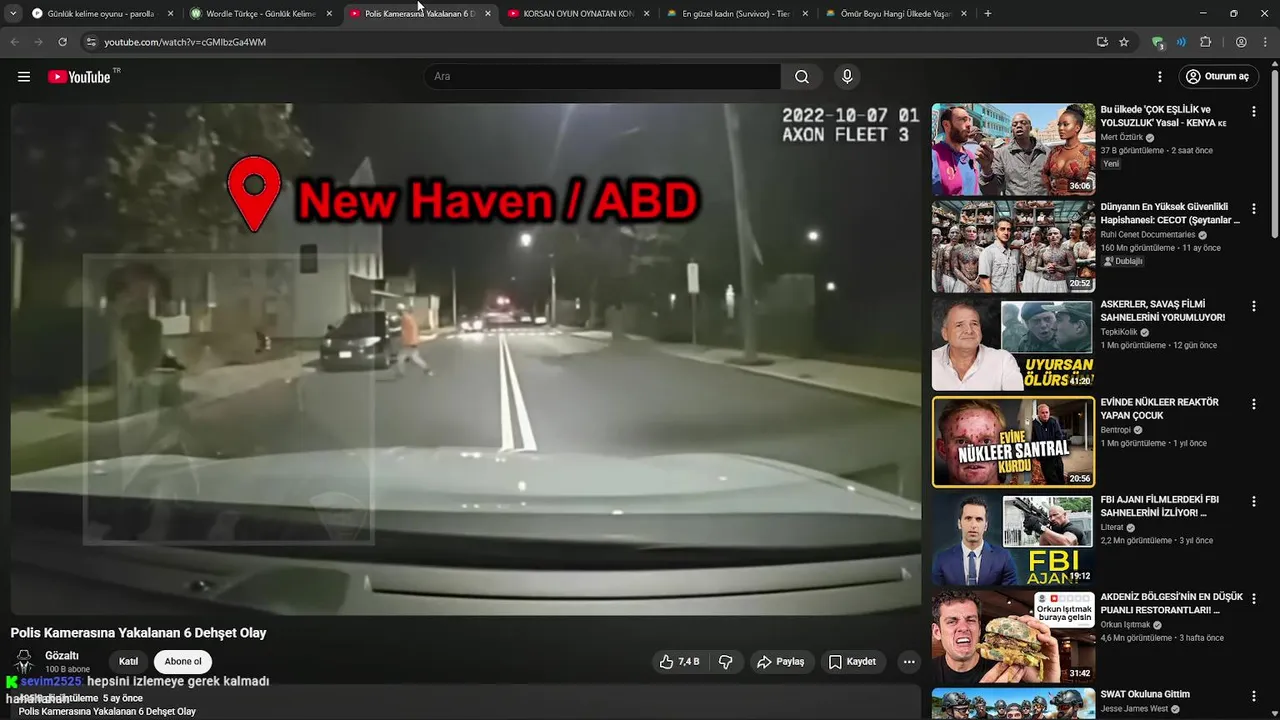This screenshot has height=720, width=1280.
Task: Dislike the video with thumbs-down icon
Action: [x=726, y=661]
